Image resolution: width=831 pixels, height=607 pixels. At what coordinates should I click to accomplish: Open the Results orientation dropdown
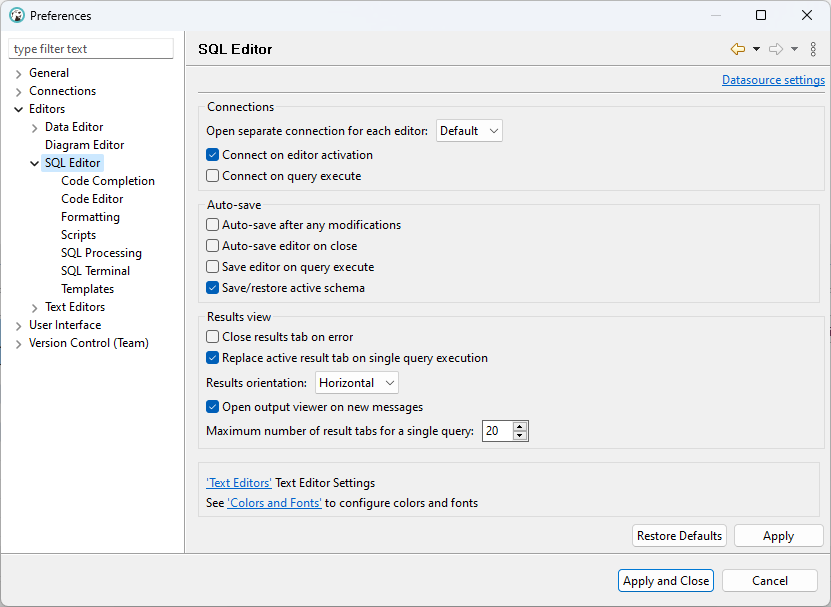tap(356, 382)
